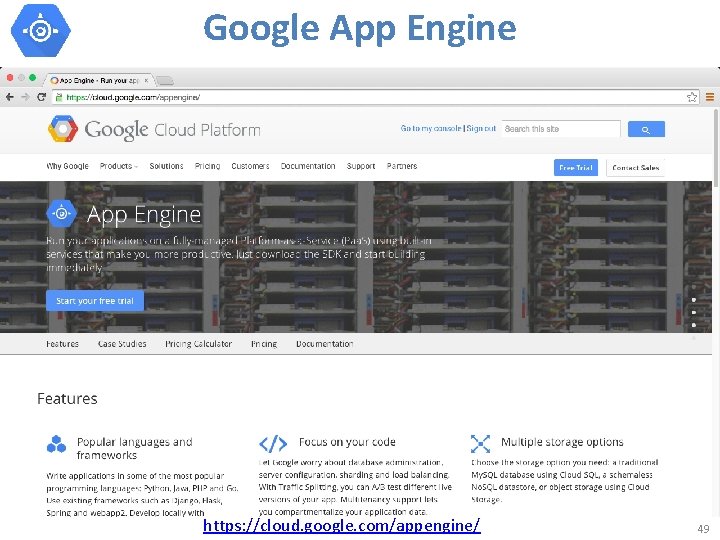Click the Focus on your code brackets icon
The image size is (720, 540).
pos(273,444)
